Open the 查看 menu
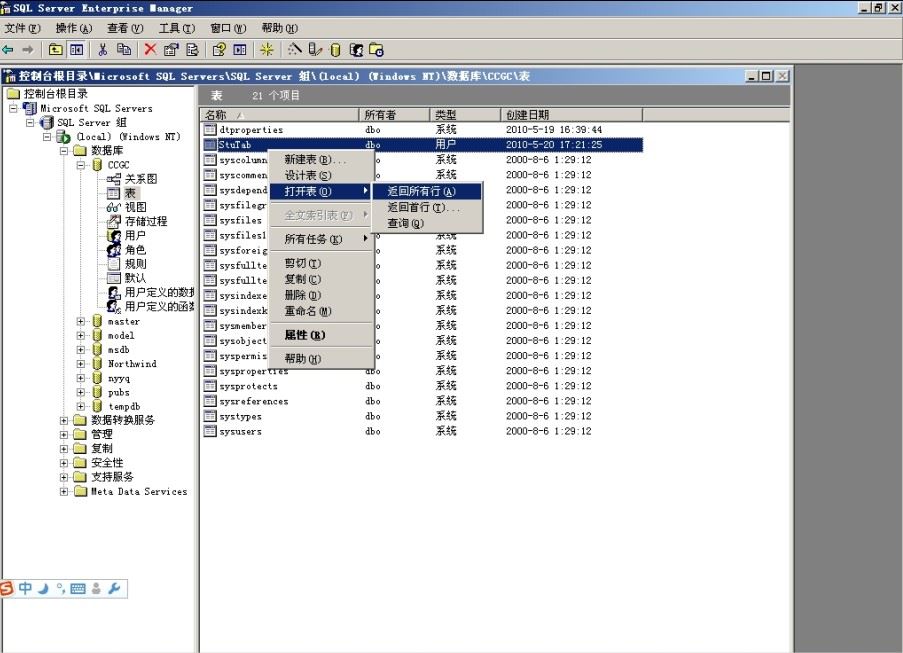The height and width of the screenshot is (653, 903). click(x=125, y=28)
